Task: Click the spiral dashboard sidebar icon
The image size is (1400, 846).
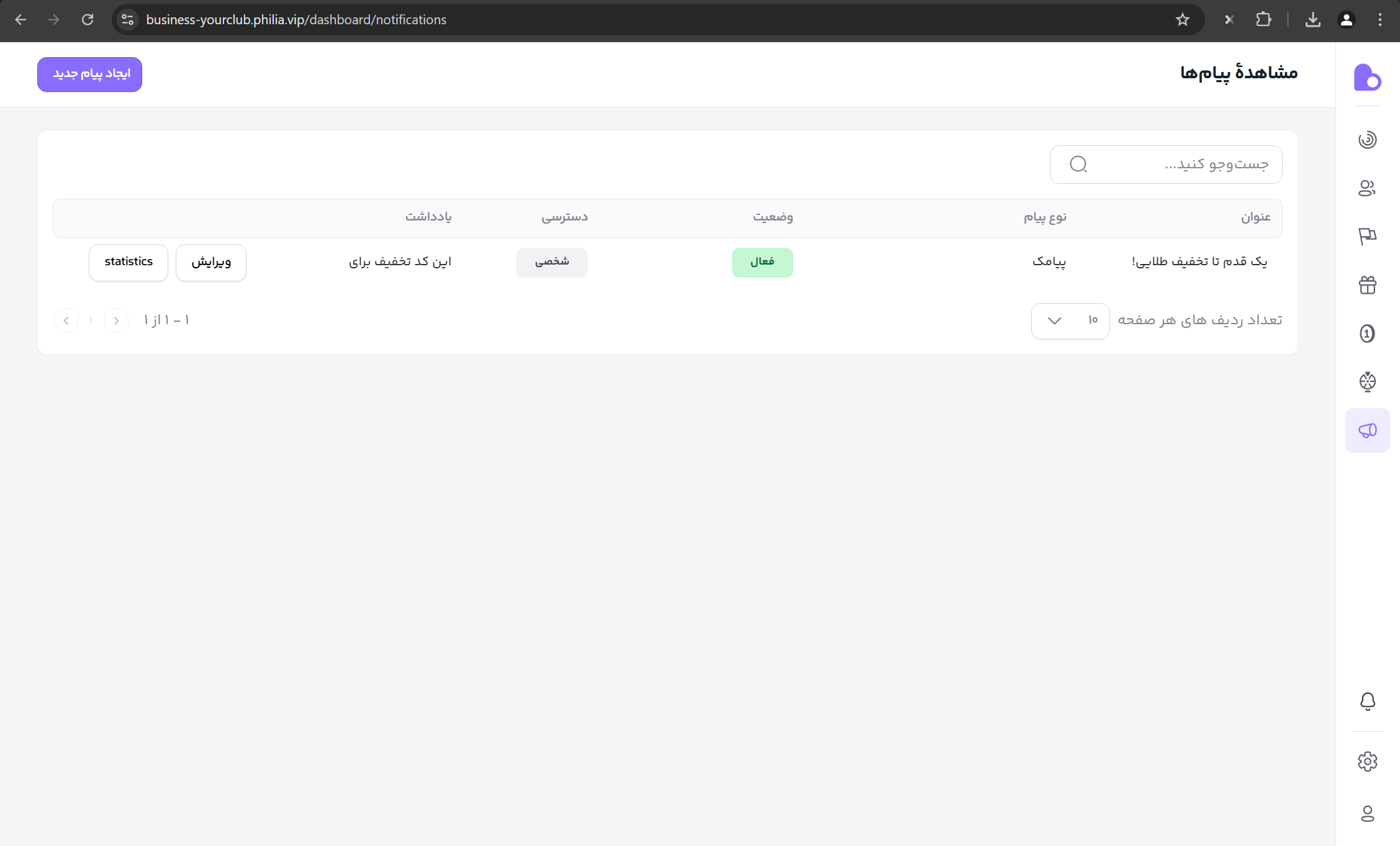Action: click(x=1367, y=139)
